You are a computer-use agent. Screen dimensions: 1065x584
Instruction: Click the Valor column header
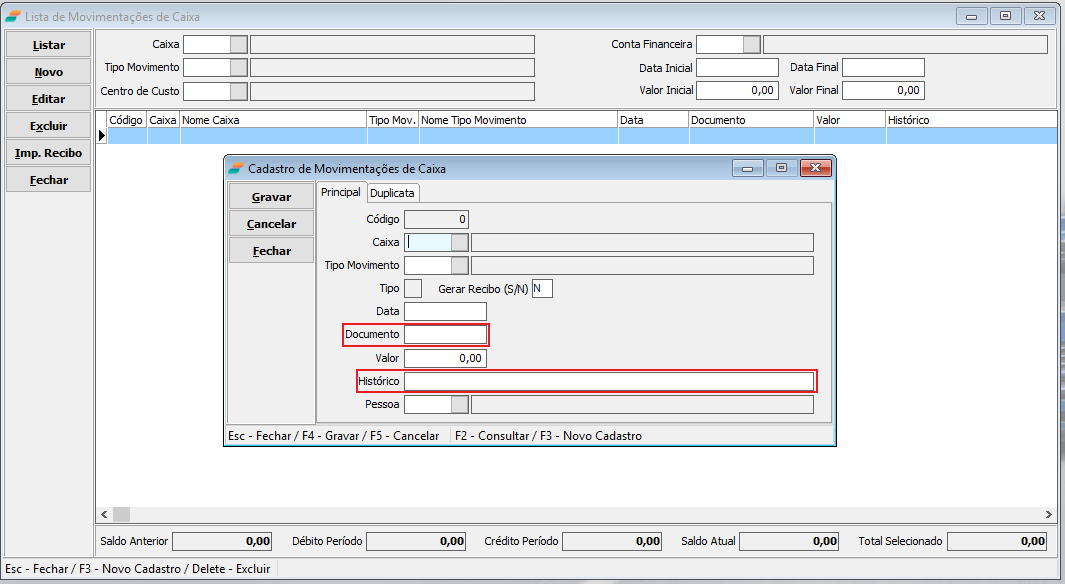pos(848,120)
